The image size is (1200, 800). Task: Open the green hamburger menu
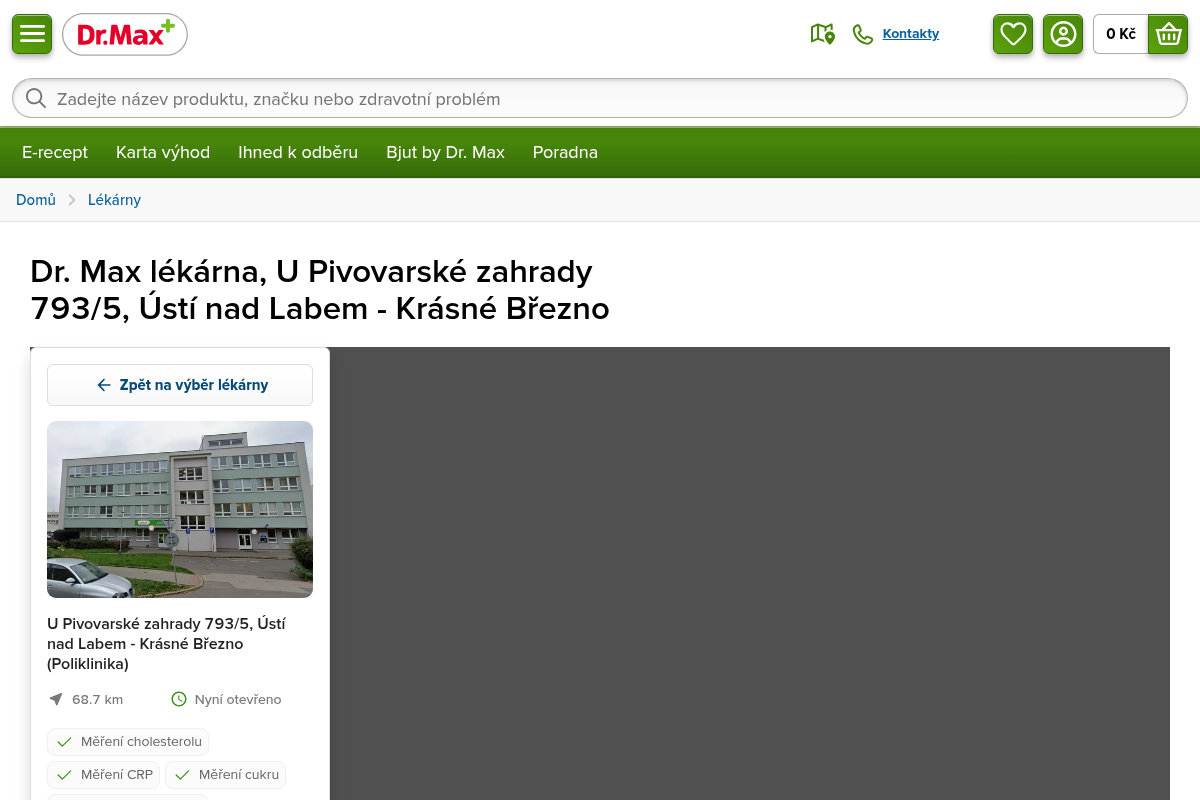pos(32,34)
